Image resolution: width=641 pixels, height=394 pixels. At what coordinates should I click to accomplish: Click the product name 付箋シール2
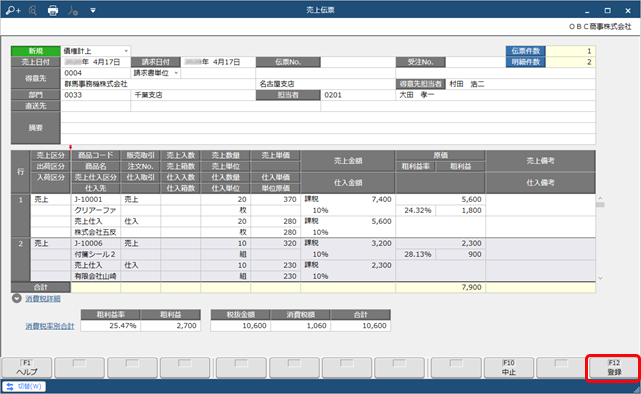coord(96,254)
